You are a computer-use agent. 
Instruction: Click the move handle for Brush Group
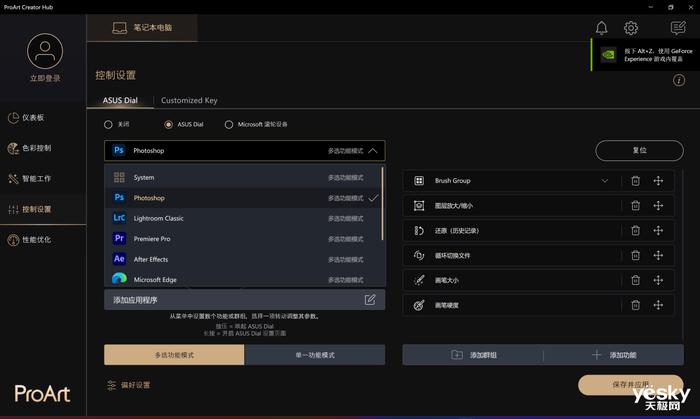tap(658, 181)
